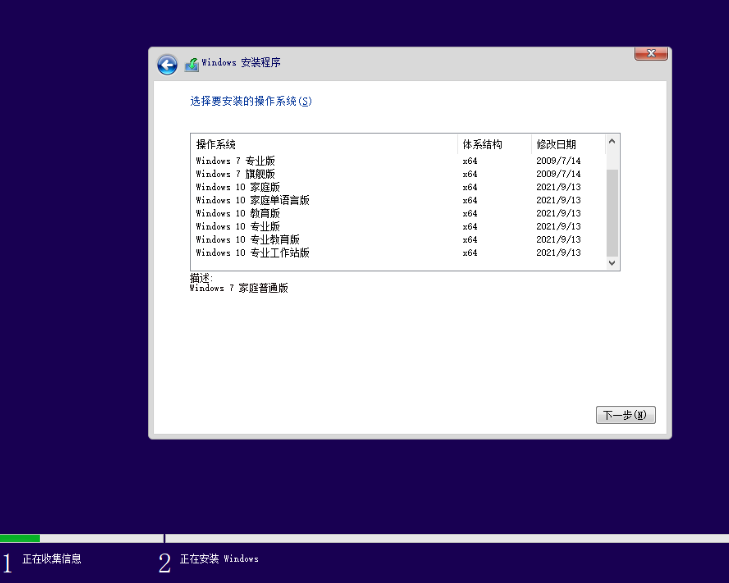The height and width of the screenshot is (583, 729).
Task: Click the Windows setup program icon
Action: (x=192, y=64)
